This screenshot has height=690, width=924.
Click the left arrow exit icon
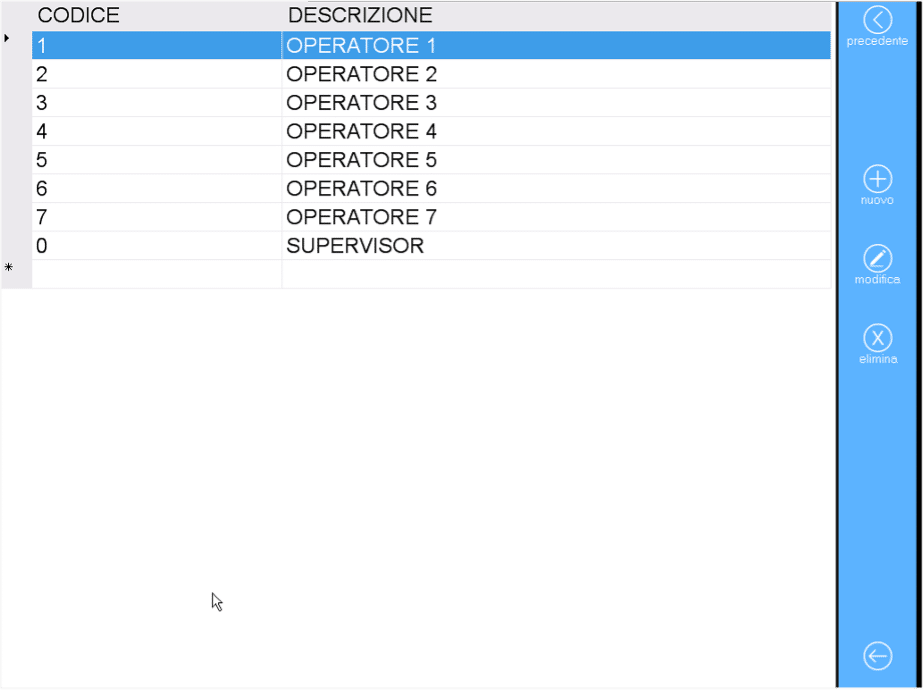877,656
